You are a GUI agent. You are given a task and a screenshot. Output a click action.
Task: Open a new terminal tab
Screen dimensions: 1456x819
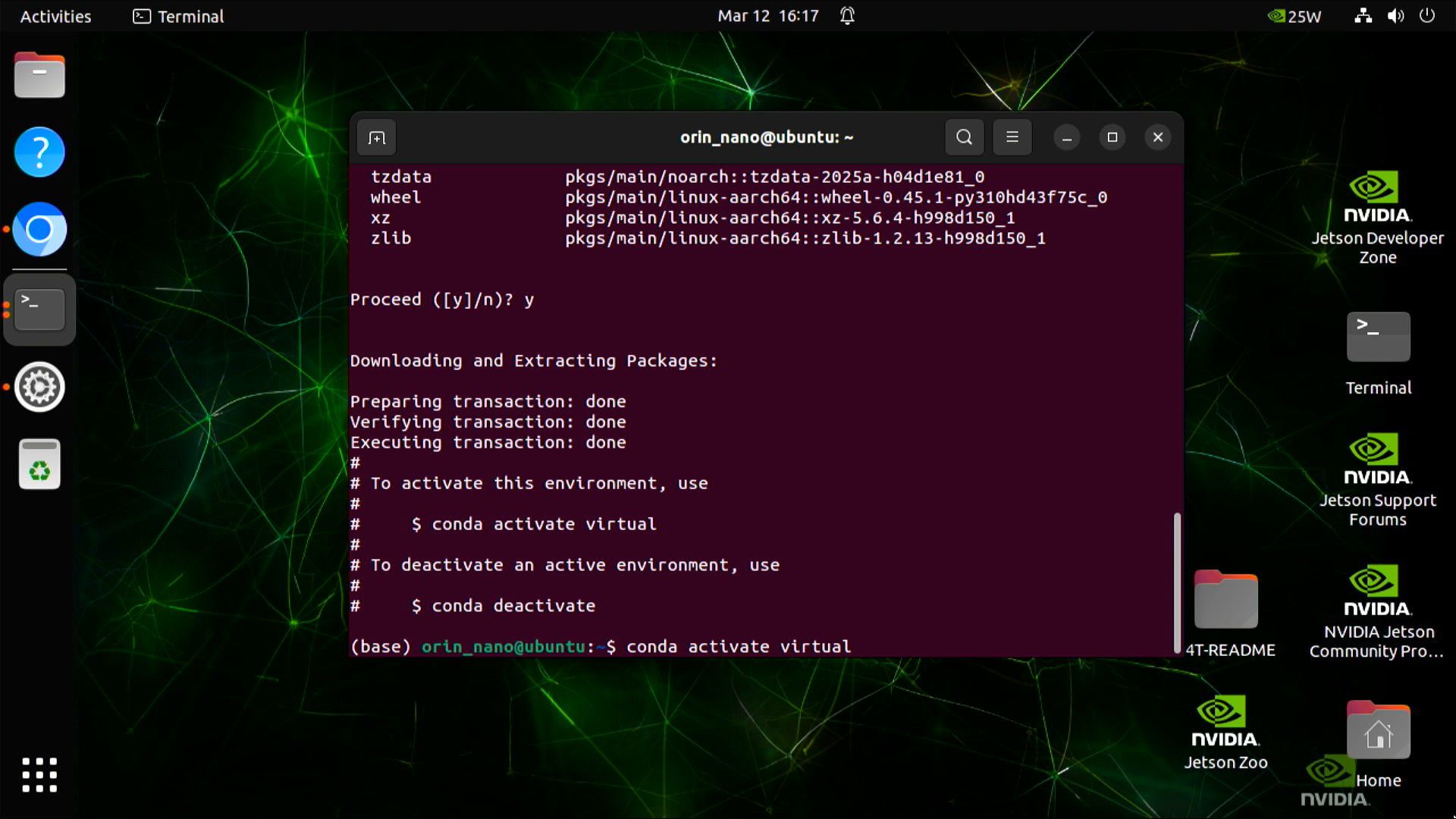click(377, 137)
